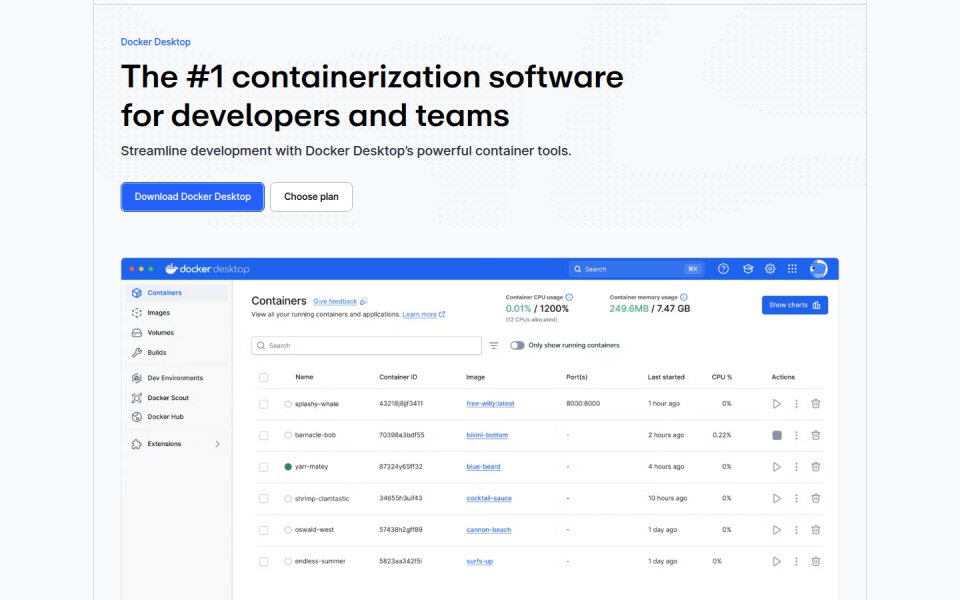Screen dimensions: 960x600
Task: Open the settings gear icon in header
Action: click(x=770, y=269)
